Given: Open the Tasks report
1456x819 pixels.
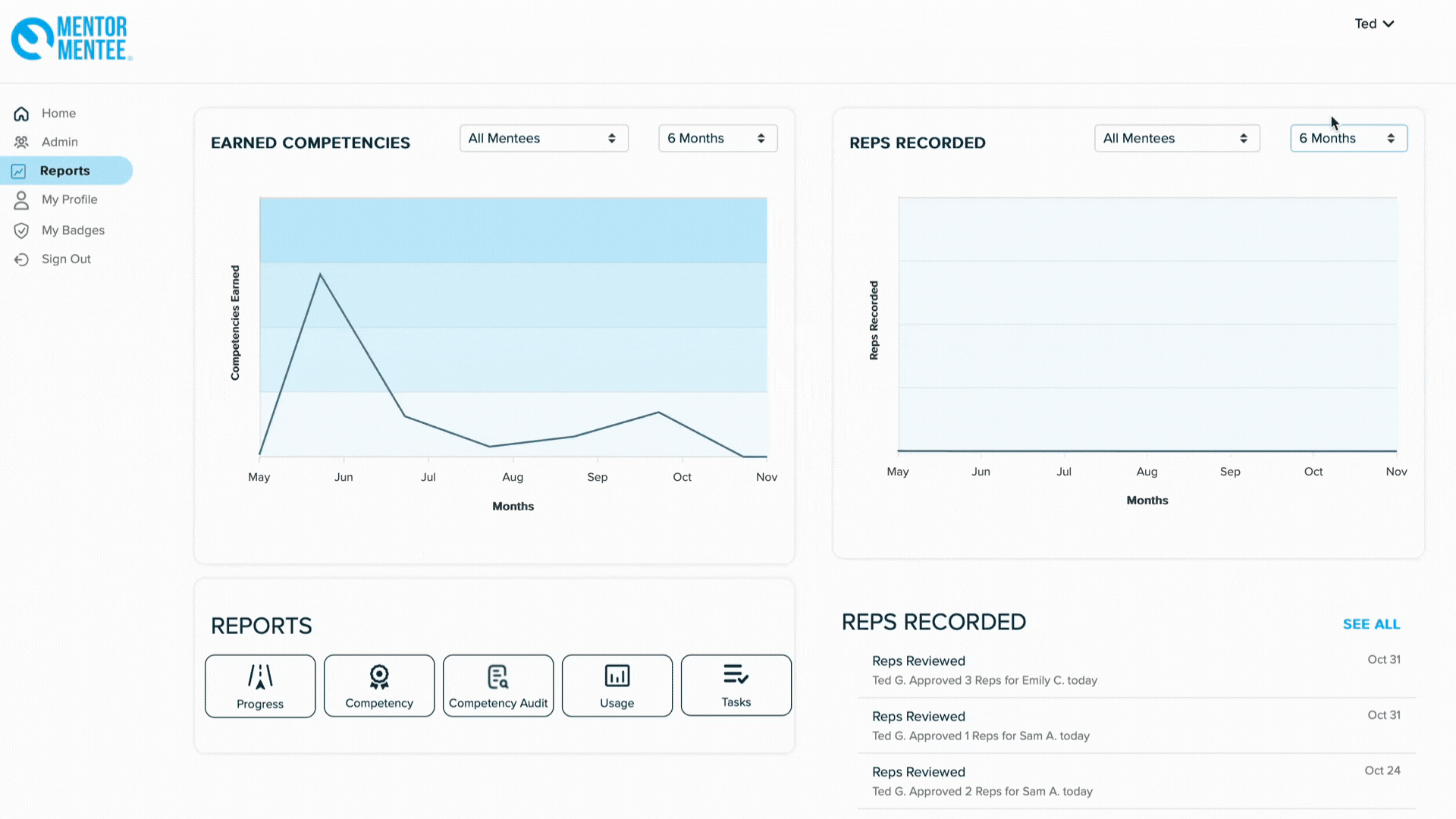Looking at the screenshot, I should (736, 686).
